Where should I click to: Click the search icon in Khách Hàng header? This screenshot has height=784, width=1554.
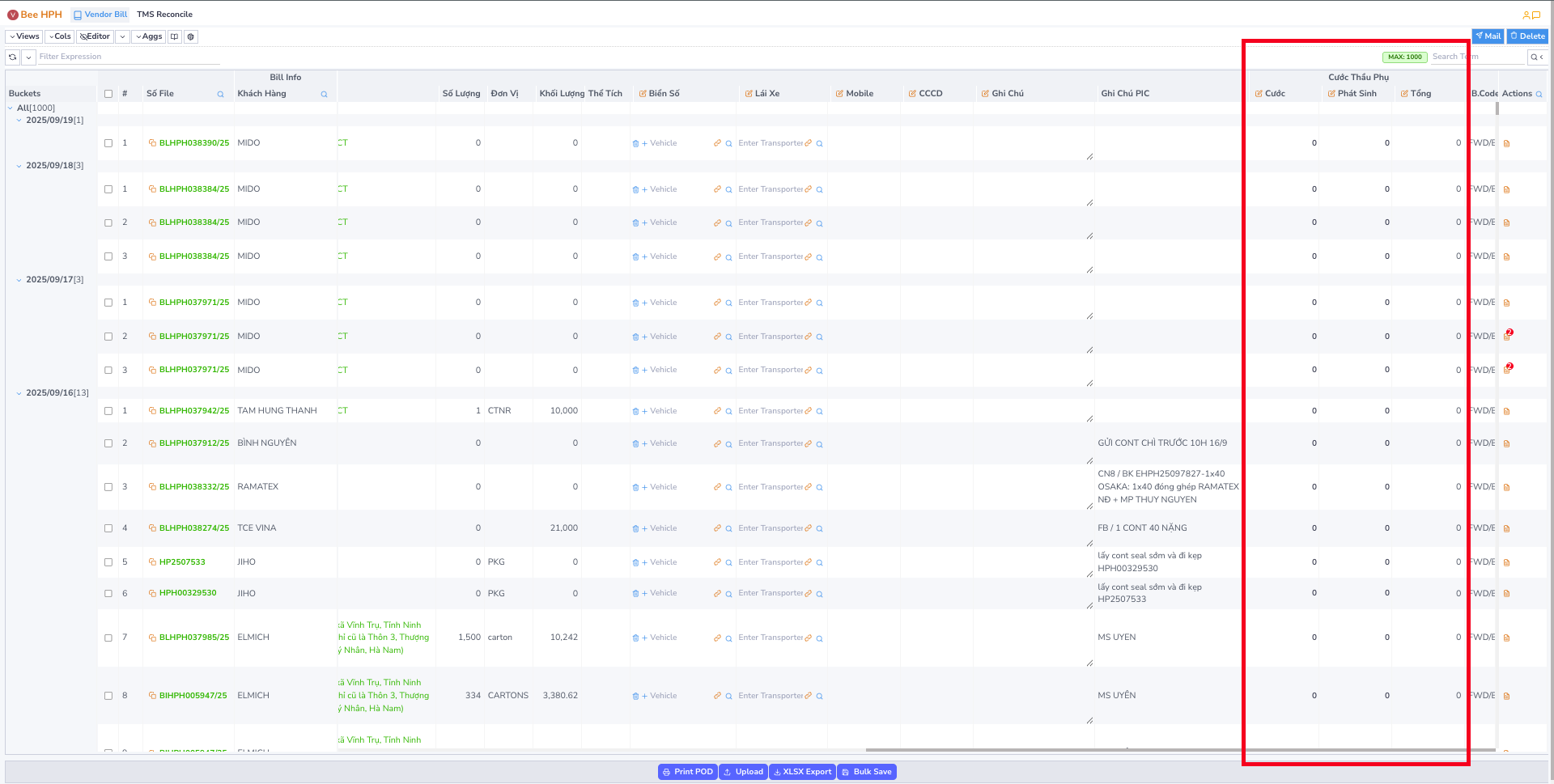(324, 95)
